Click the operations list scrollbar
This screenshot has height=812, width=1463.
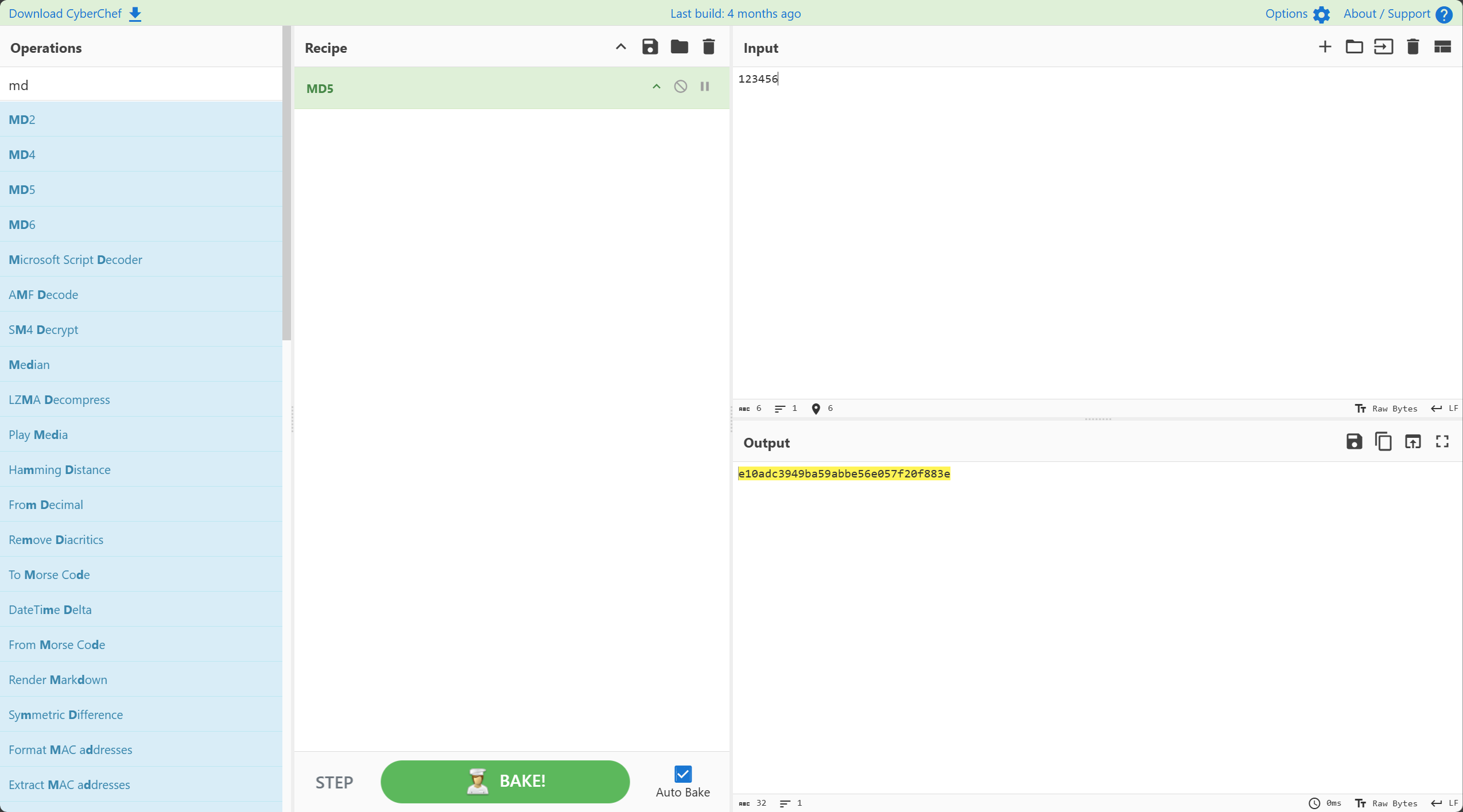tap(287, 184)
